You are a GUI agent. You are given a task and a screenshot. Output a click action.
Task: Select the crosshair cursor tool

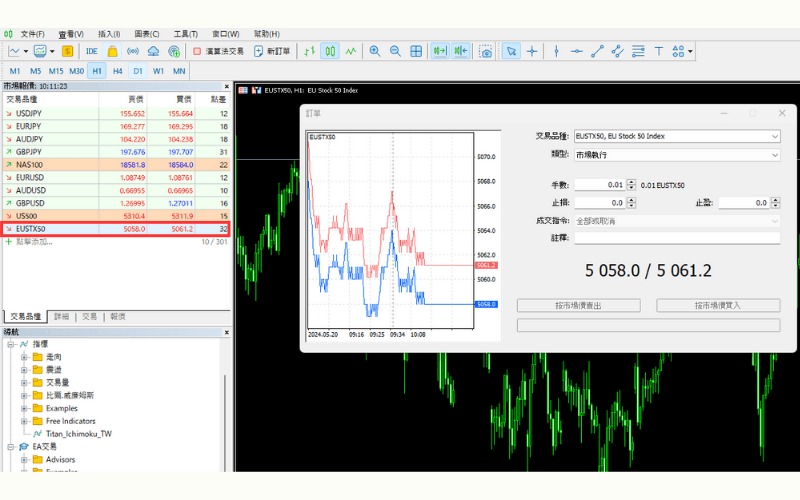pos(532,51)
